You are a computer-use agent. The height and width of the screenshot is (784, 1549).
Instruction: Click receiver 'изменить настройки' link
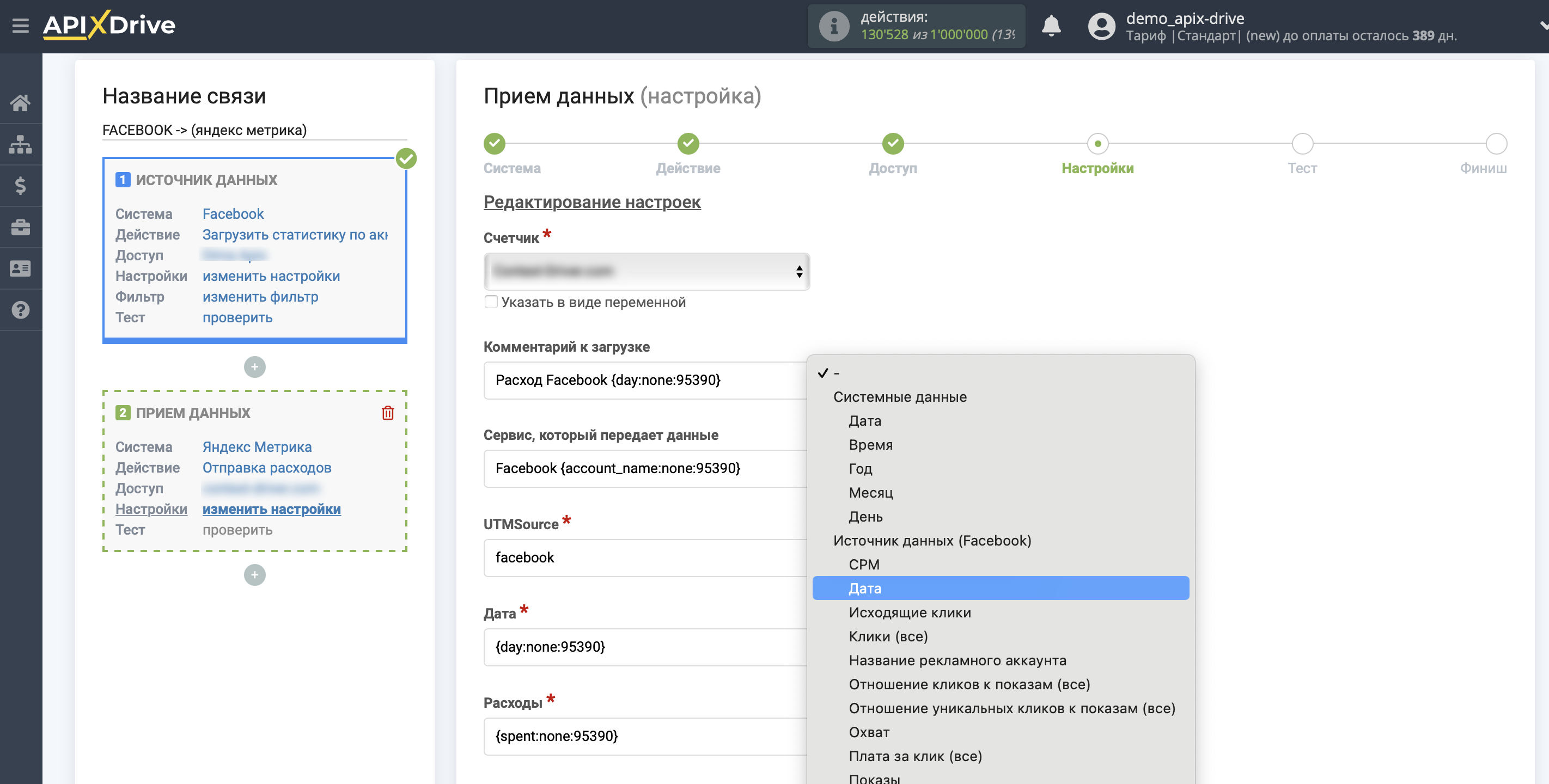[271, 509]
